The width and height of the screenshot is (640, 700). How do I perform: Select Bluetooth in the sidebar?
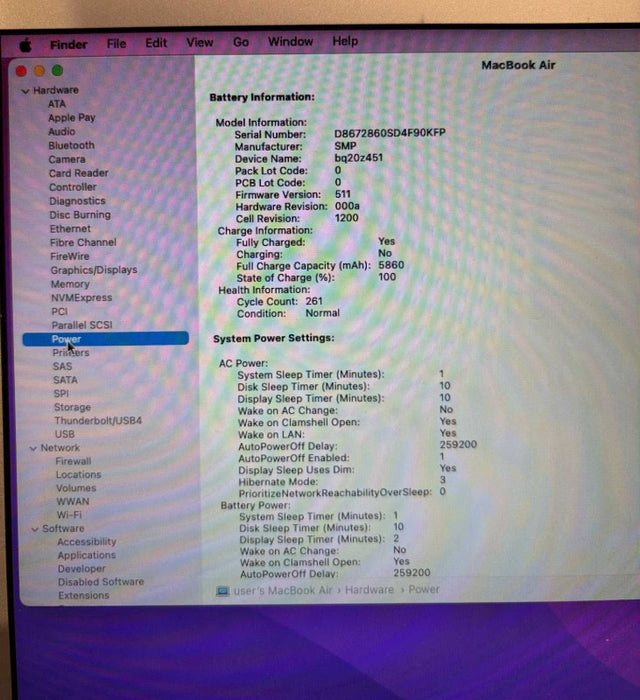[71, 146]
